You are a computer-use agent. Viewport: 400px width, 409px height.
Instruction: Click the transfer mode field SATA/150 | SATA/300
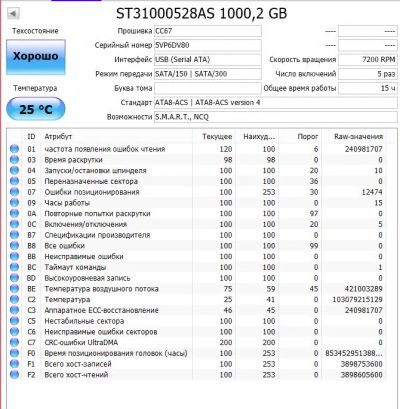click(x=208, y=74)
